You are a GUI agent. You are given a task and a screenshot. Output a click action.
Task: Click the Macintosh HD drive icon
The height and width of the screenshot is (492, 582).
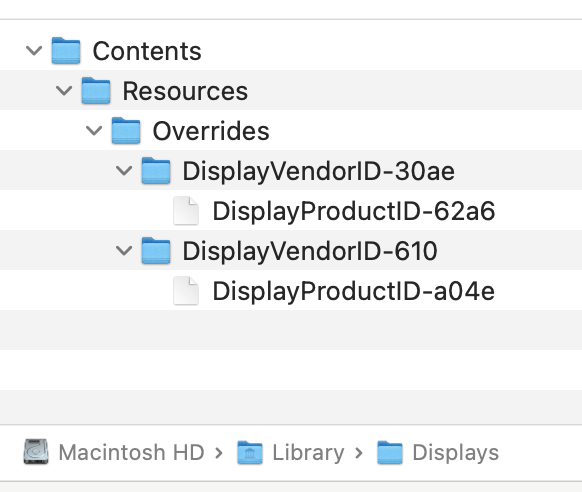[36, 452]
